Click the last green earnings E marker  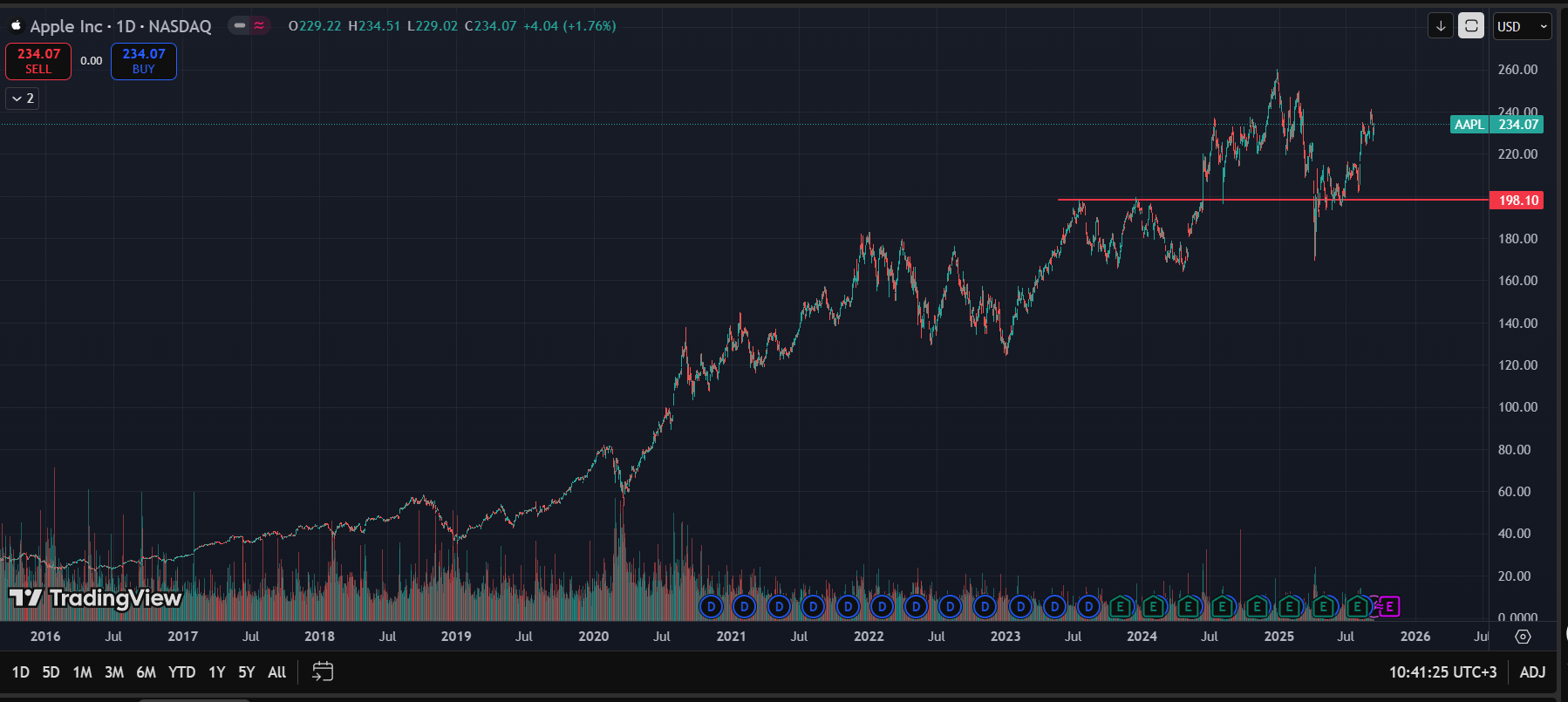point(1357,606)
